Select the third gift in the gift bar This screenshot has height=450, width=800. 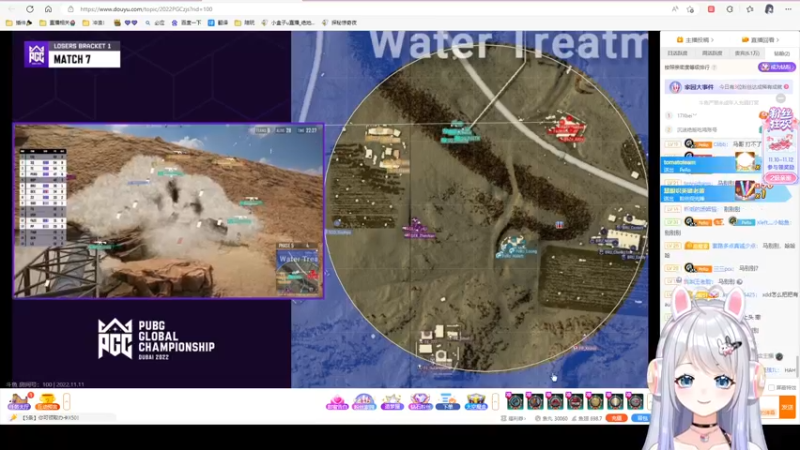coord(555,402)
